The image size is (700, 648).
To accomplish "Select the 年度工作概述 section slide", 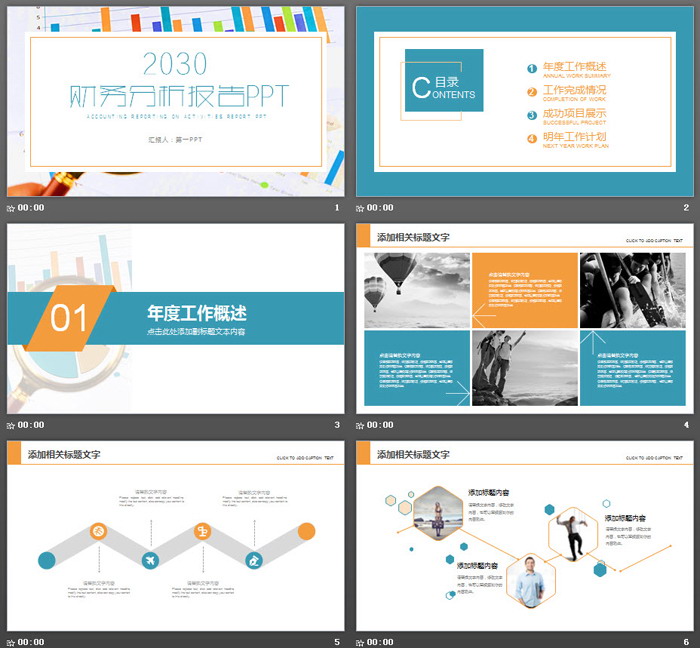I will (175, 317).
